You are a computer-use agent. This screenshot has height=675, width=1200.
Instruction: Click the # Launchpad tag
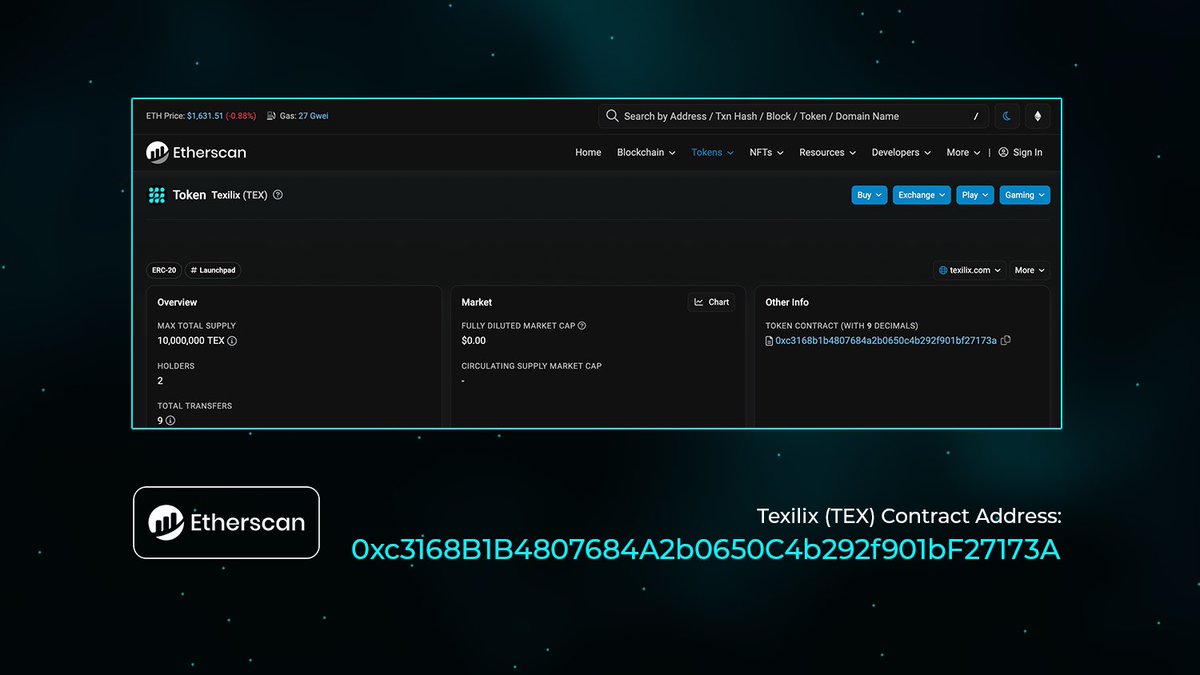[213, 270]
